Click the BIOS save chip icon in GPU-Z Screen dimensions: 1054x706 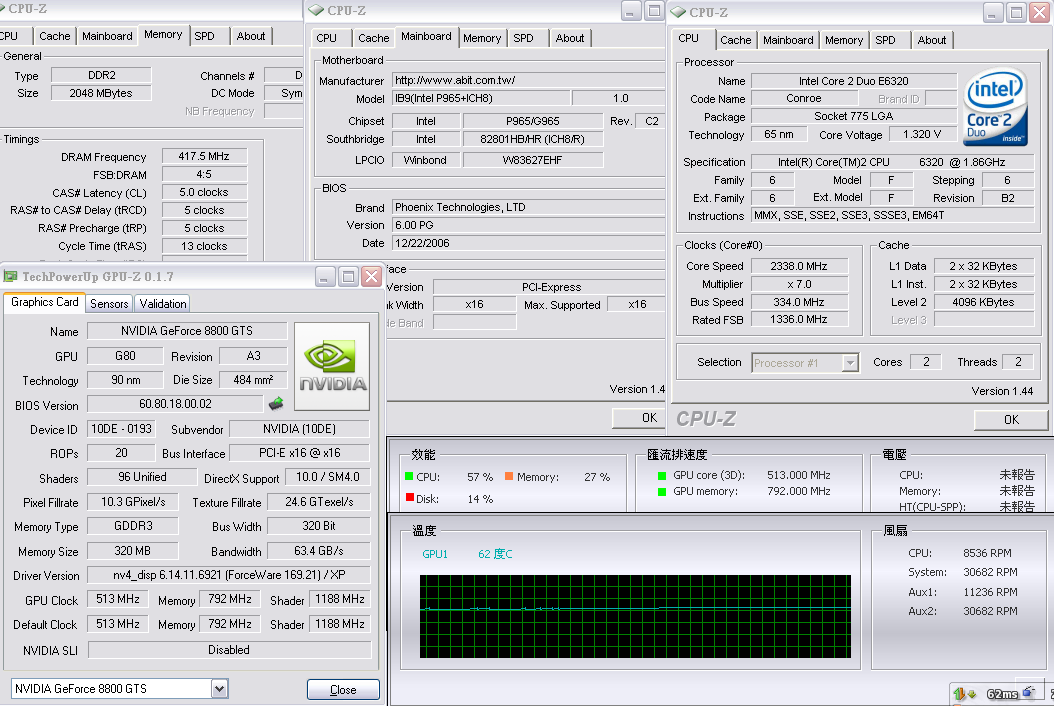(x=276, y=404)
